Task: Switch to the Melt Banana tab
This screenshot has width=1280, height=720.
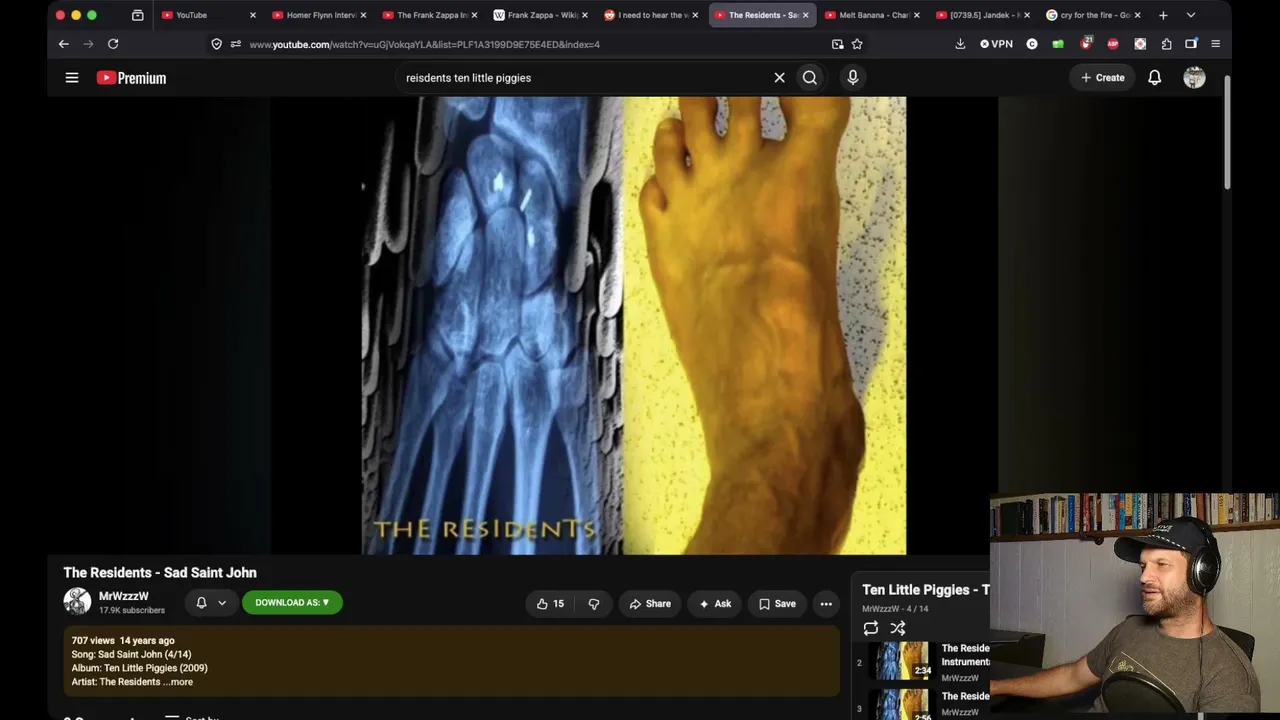Action: click(x=872, y=15)
